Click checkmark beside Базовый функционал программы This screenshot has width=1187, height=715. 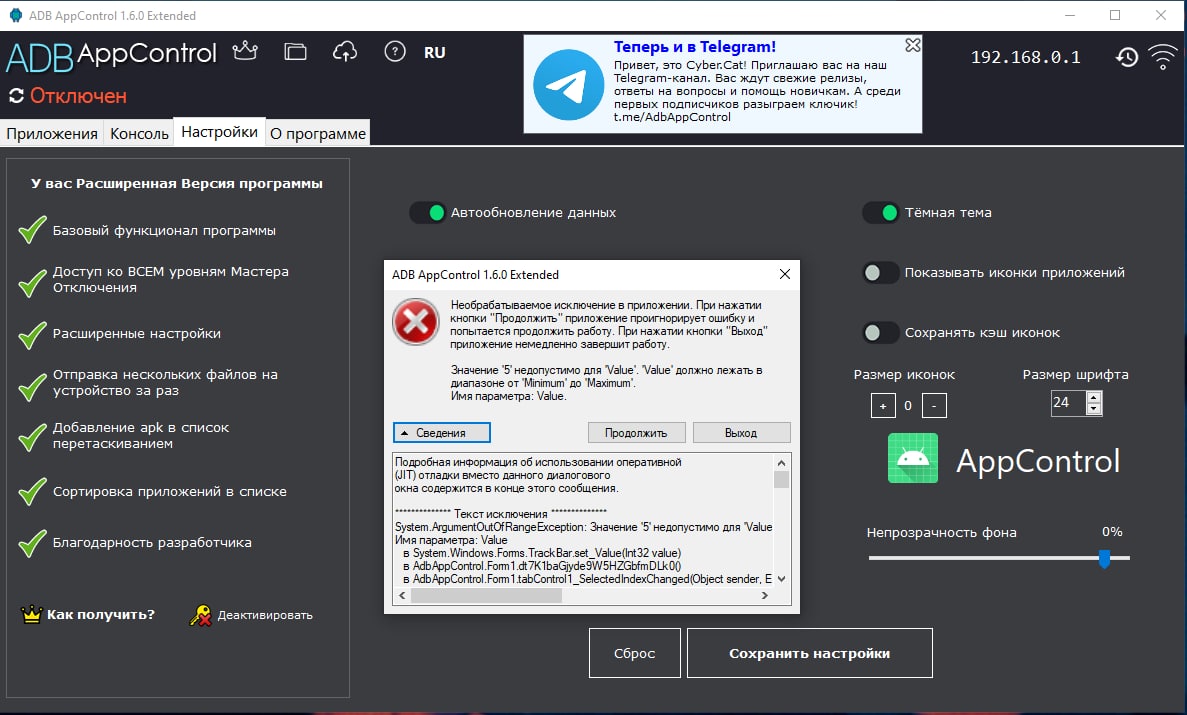click(x=32, y=230)
